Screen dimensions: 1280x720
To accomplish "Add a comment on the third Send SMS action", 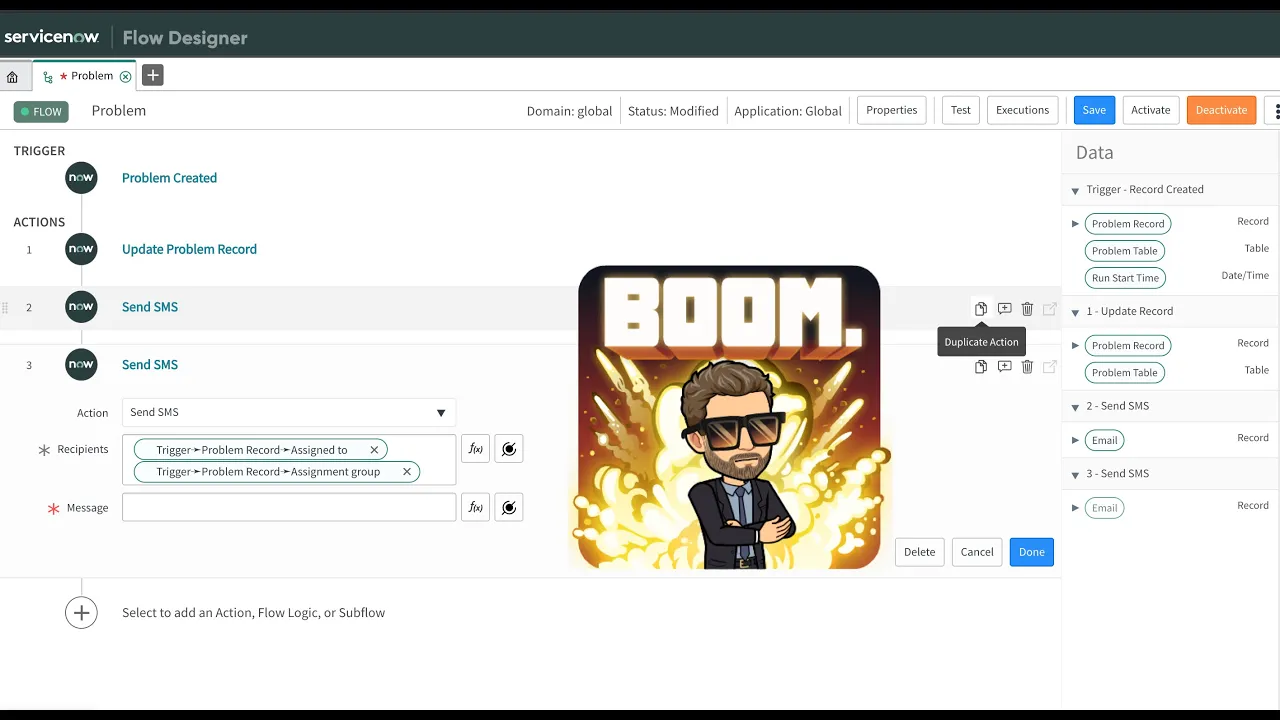I will click(x=1004, y=367).
